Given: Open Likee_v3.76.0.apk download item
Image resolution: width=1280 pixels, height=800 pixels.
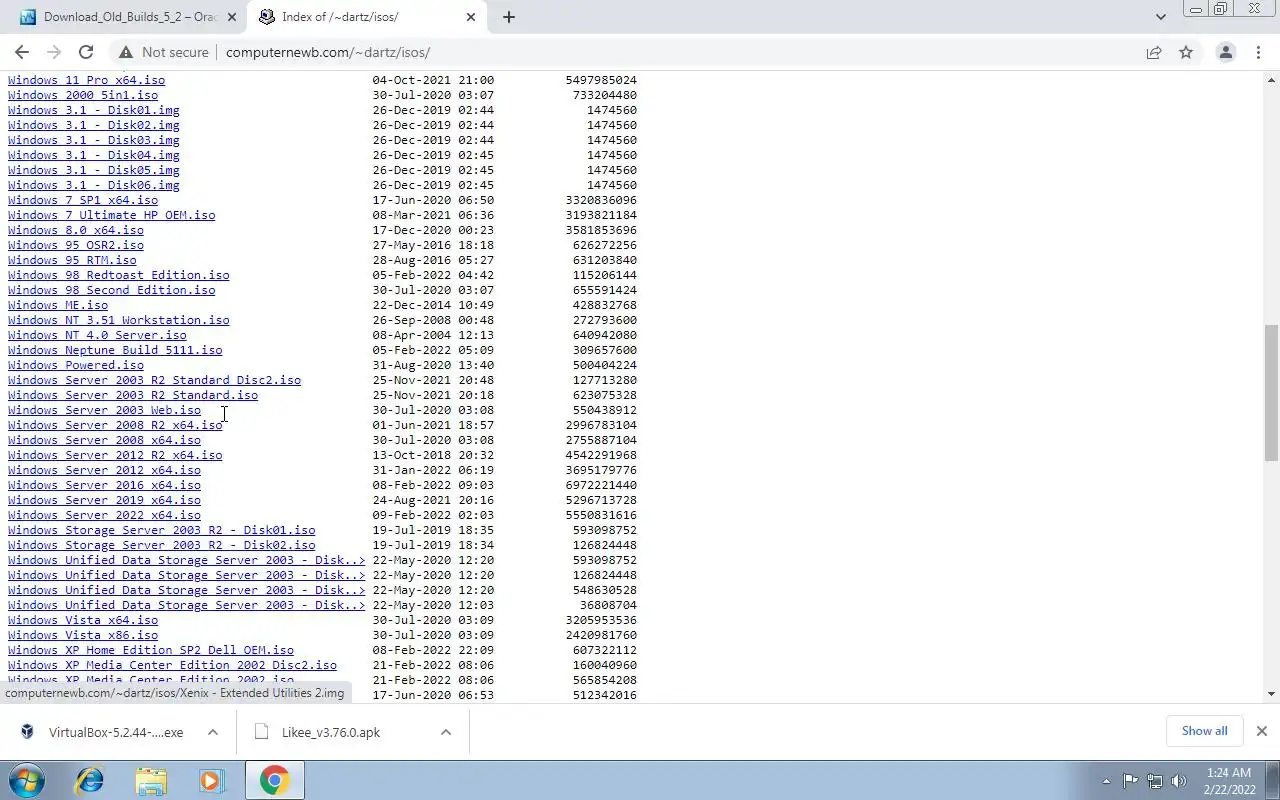Looking at the screenshot, I should pos(330,732).
